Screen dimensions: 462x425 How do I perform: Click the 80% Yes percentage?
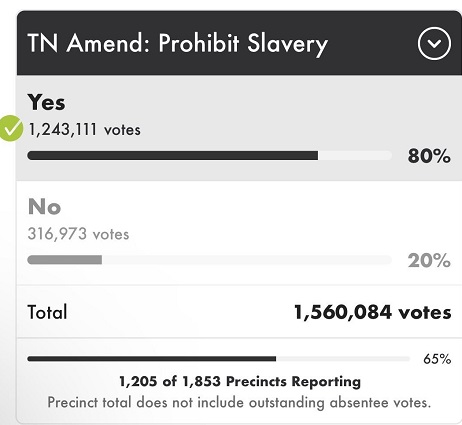click(429, 156)
